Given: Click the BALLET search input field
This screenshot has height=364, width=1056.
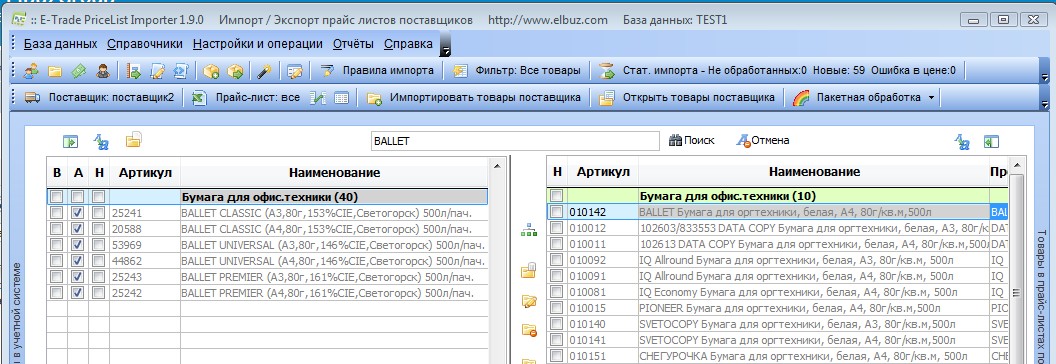Looking at the screenshot, I should click(515, 141).
